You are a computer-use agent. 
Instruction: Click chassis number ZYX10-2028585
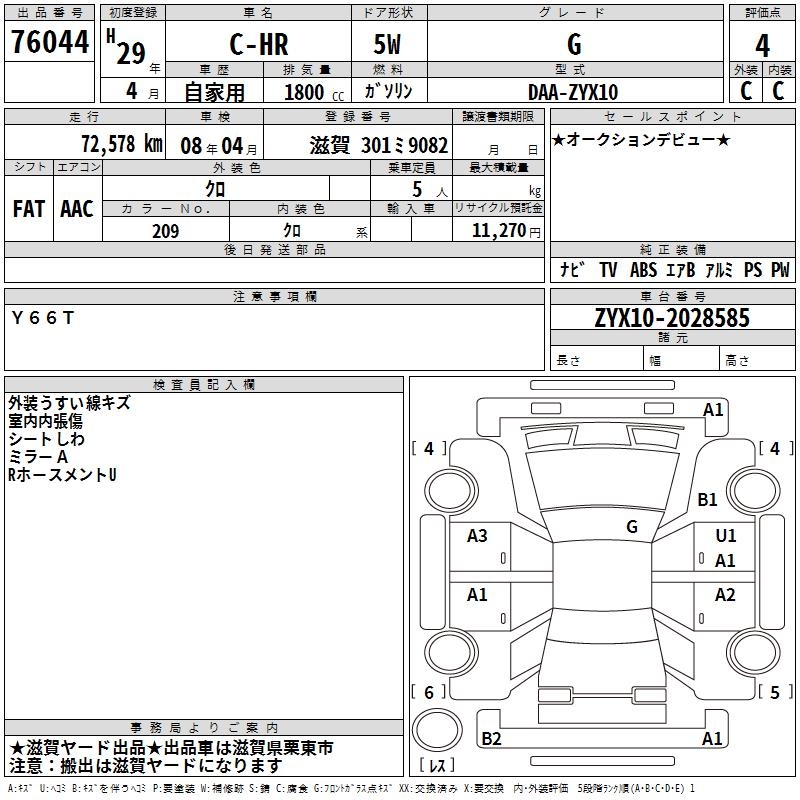672,318
